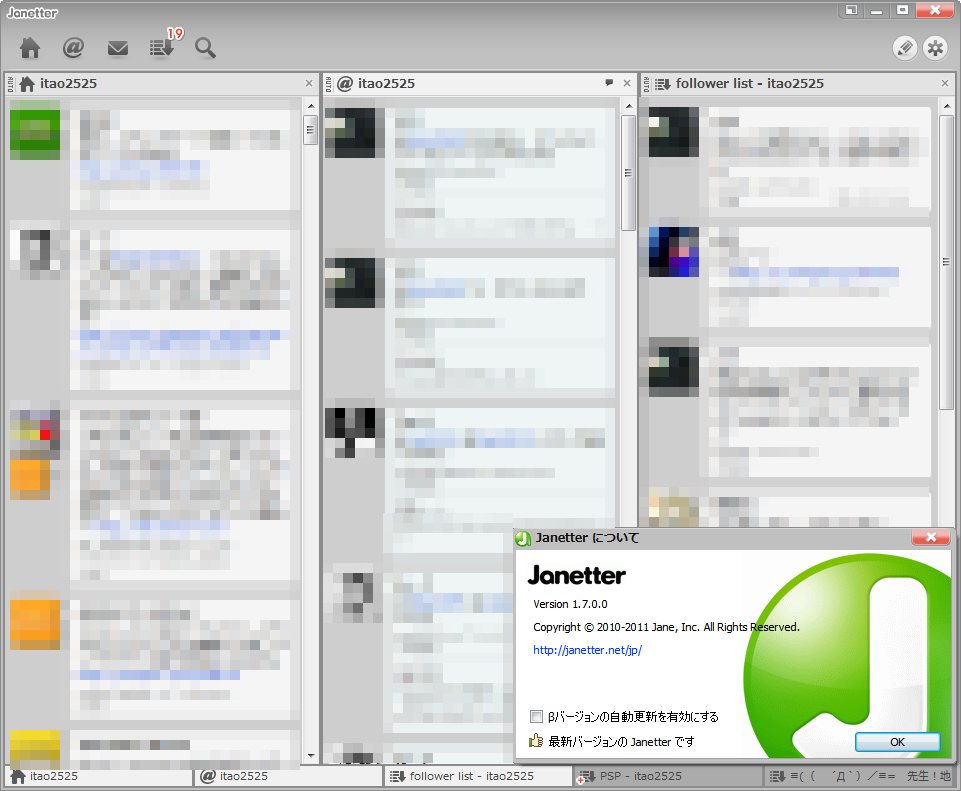
Task: Click the thumbs-up icon in about dialog
Action: click(536, 741)
